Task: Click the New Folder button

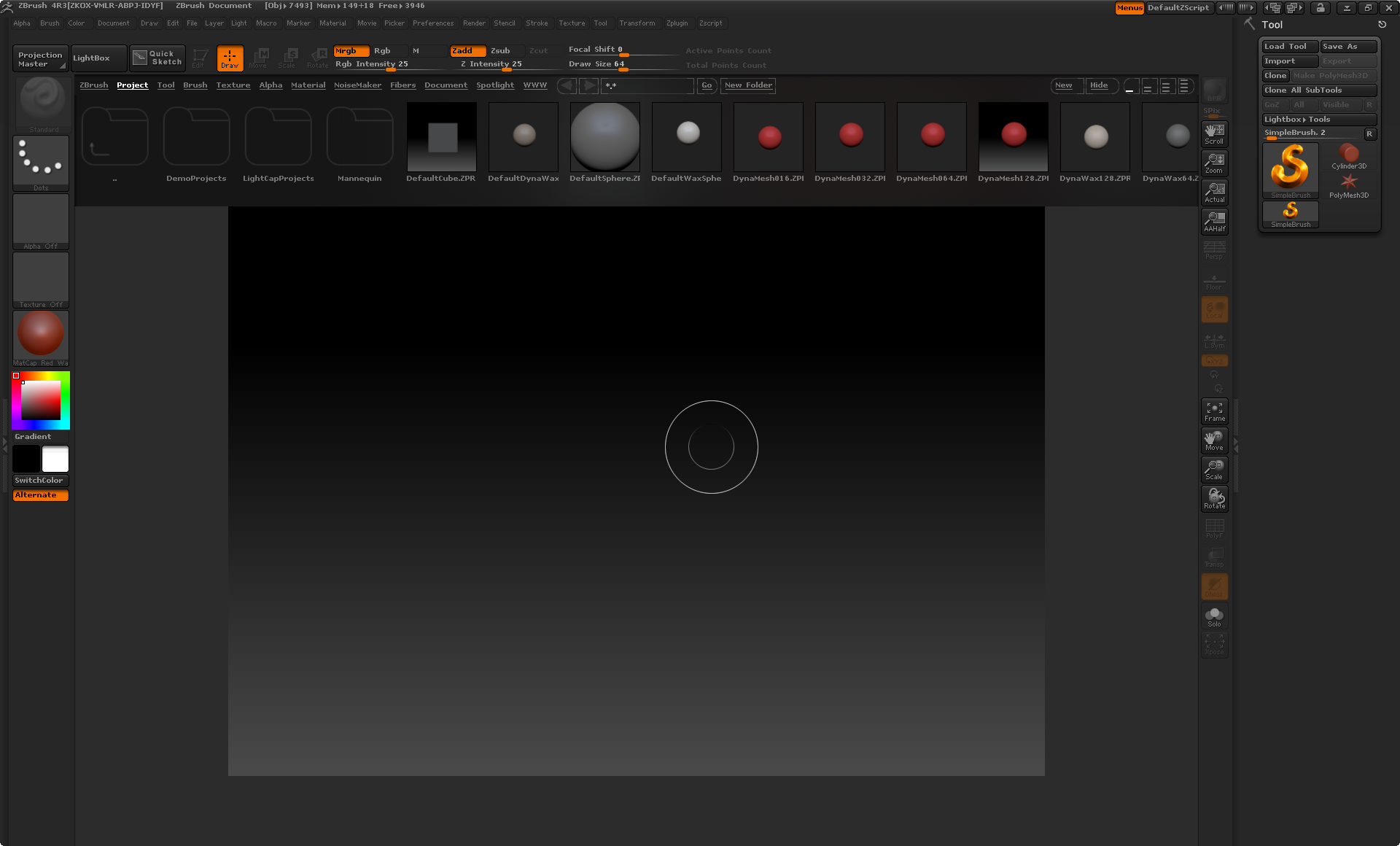Action: point(748,85)
